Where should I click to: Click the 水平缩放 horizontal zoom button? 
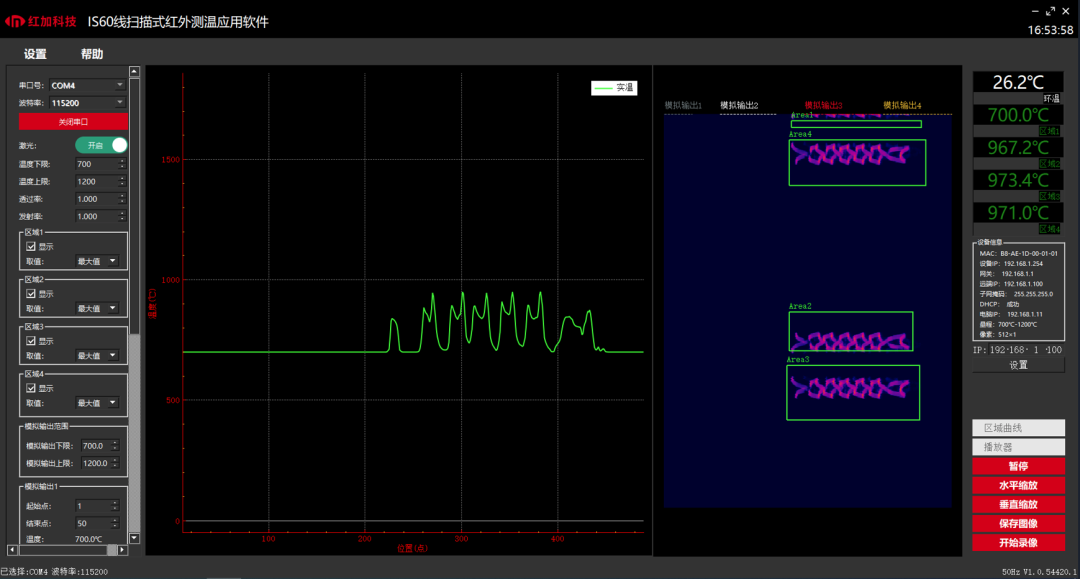(x=1018, y=486)
